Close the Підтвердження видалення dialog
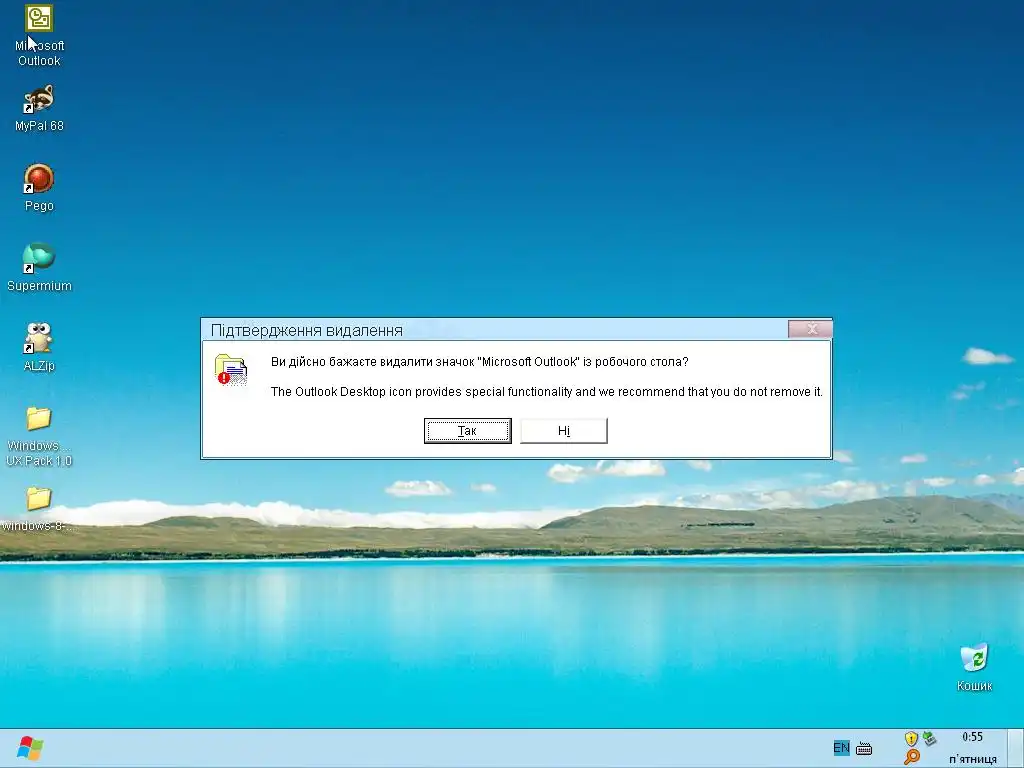This screenshot has width=1024, height=768. 810,328
